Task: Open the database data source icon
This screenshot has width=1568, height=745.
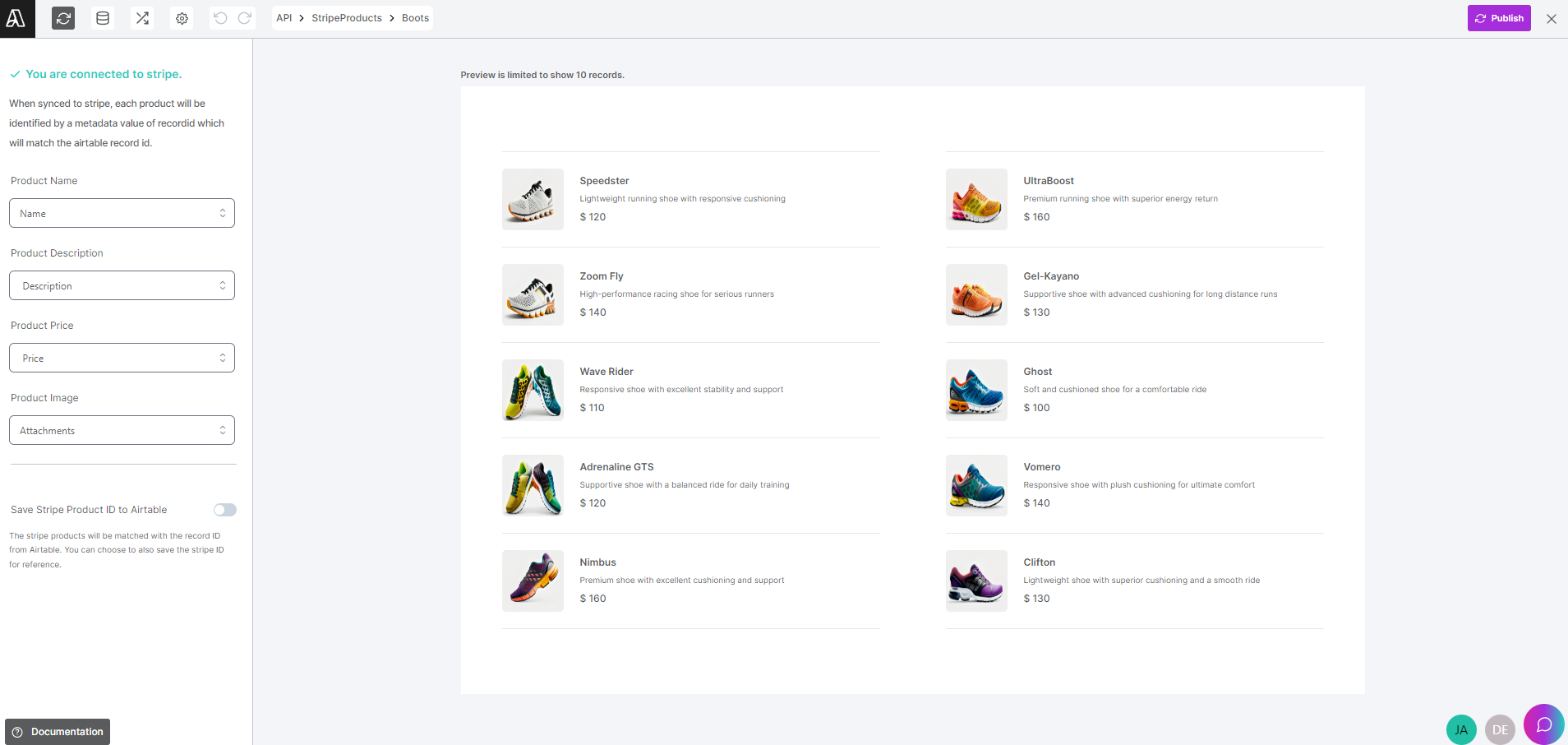Action: tap(103, 18)
